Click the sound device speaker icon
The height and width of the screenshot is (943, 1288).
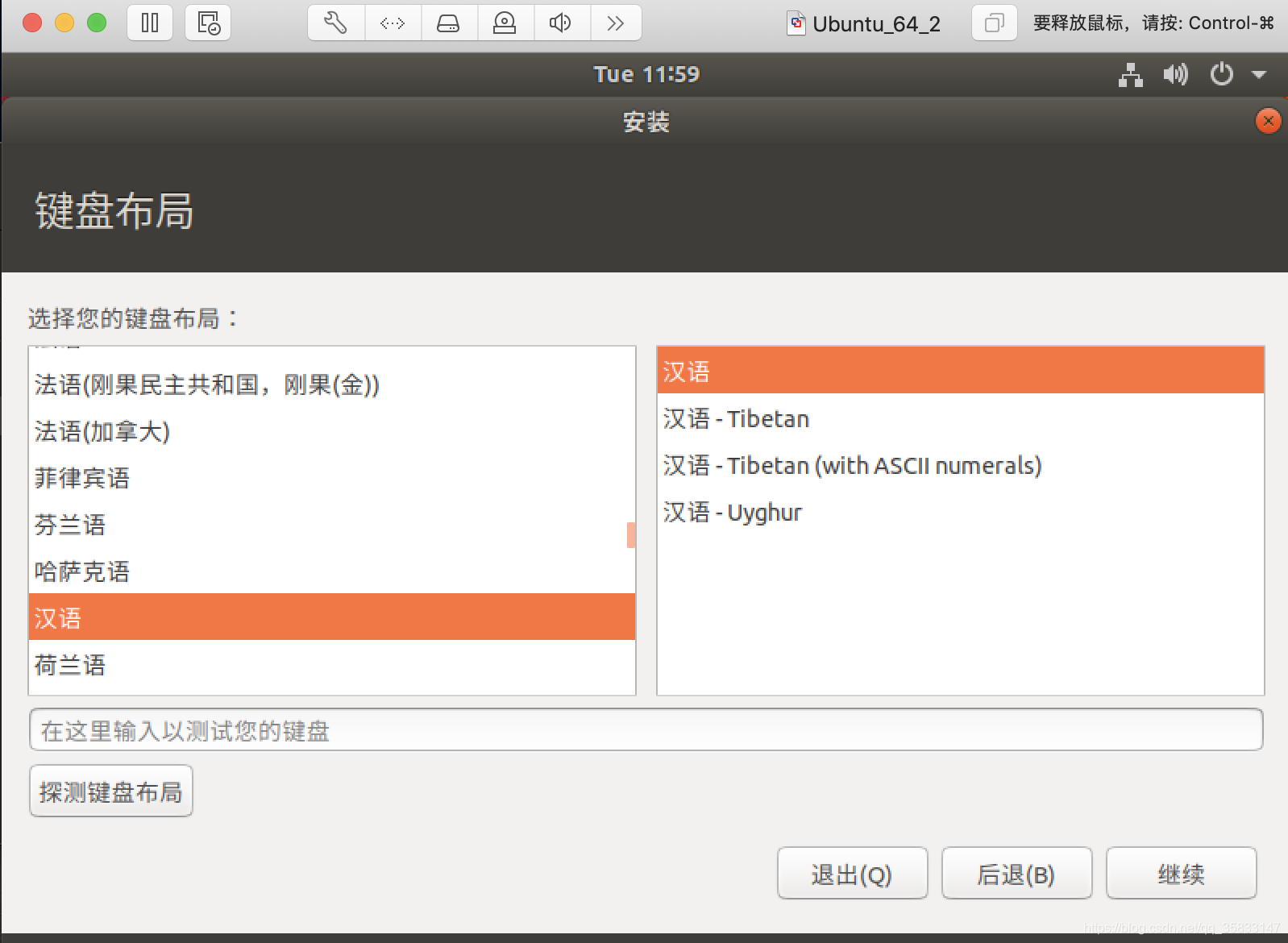[562, 23]
